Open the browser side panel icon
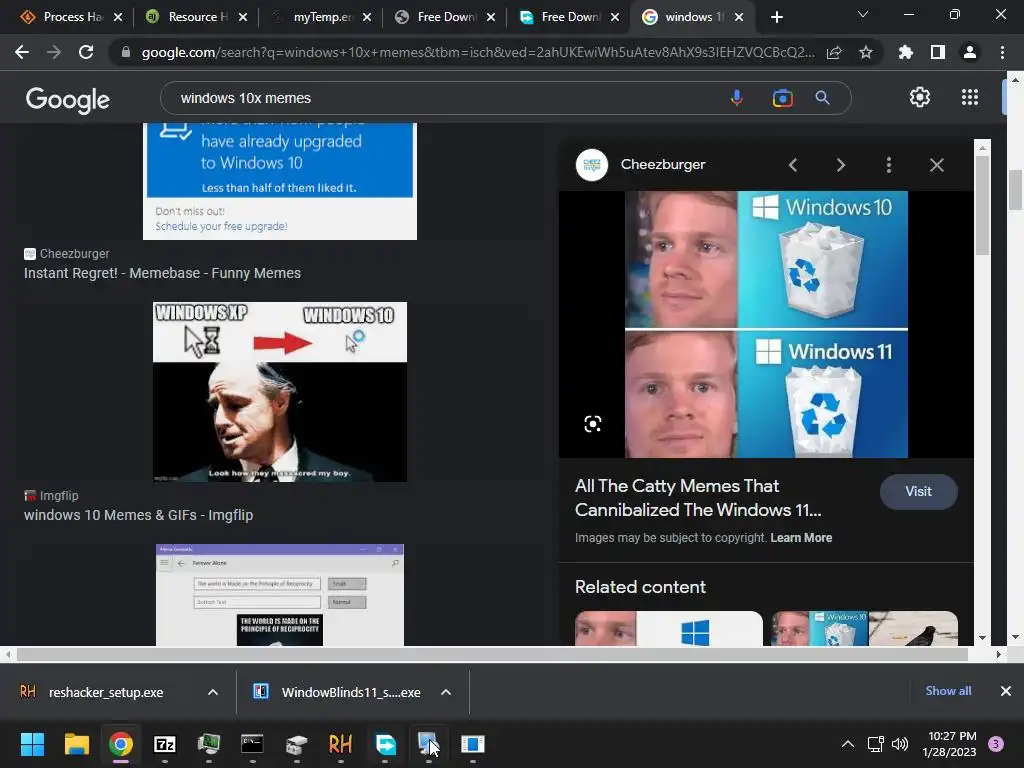Image resolution: width=1024 pixels, height=768 pixels. [x=938, y=52]
